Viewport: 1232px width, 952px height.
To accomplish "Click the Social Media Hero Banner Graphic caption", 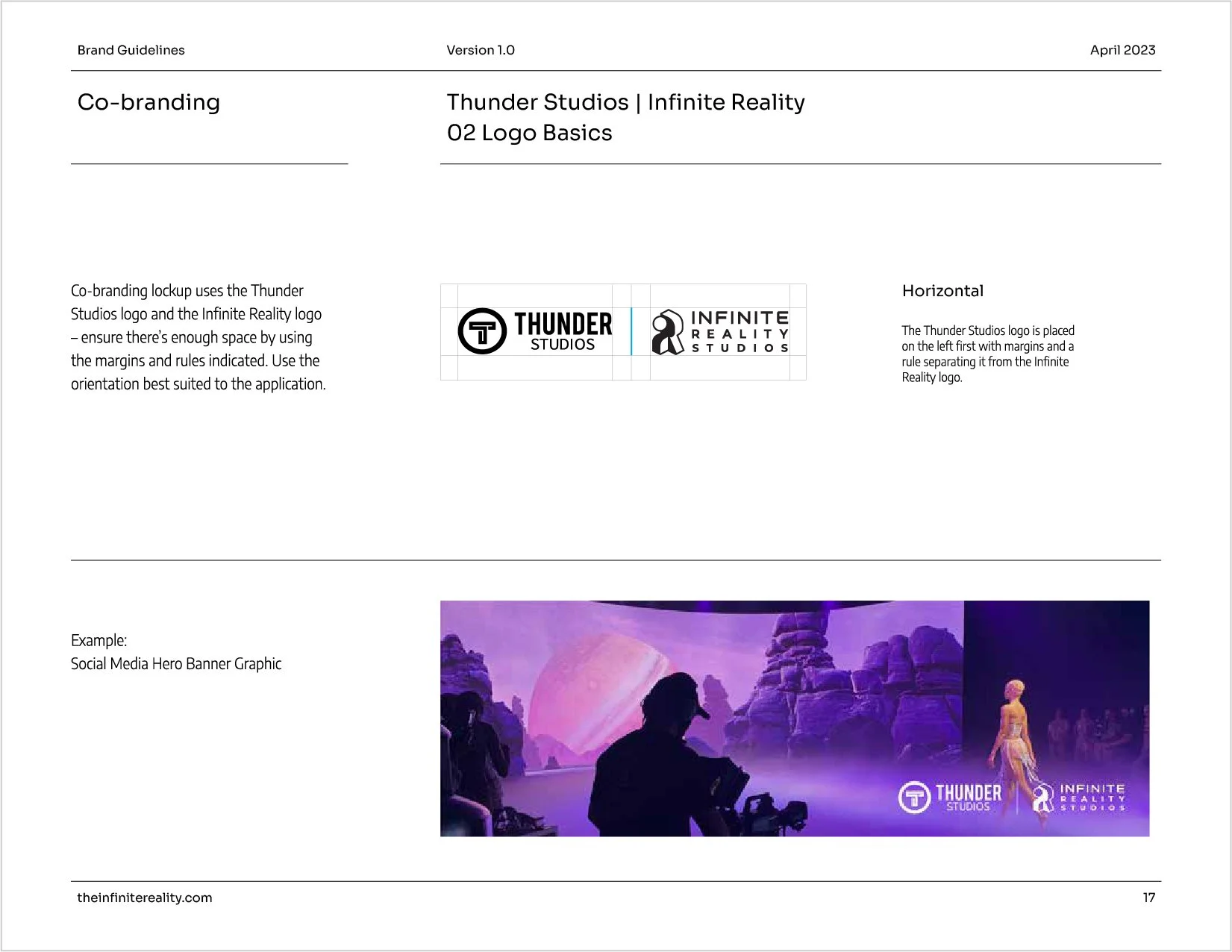I will (176, 663).
